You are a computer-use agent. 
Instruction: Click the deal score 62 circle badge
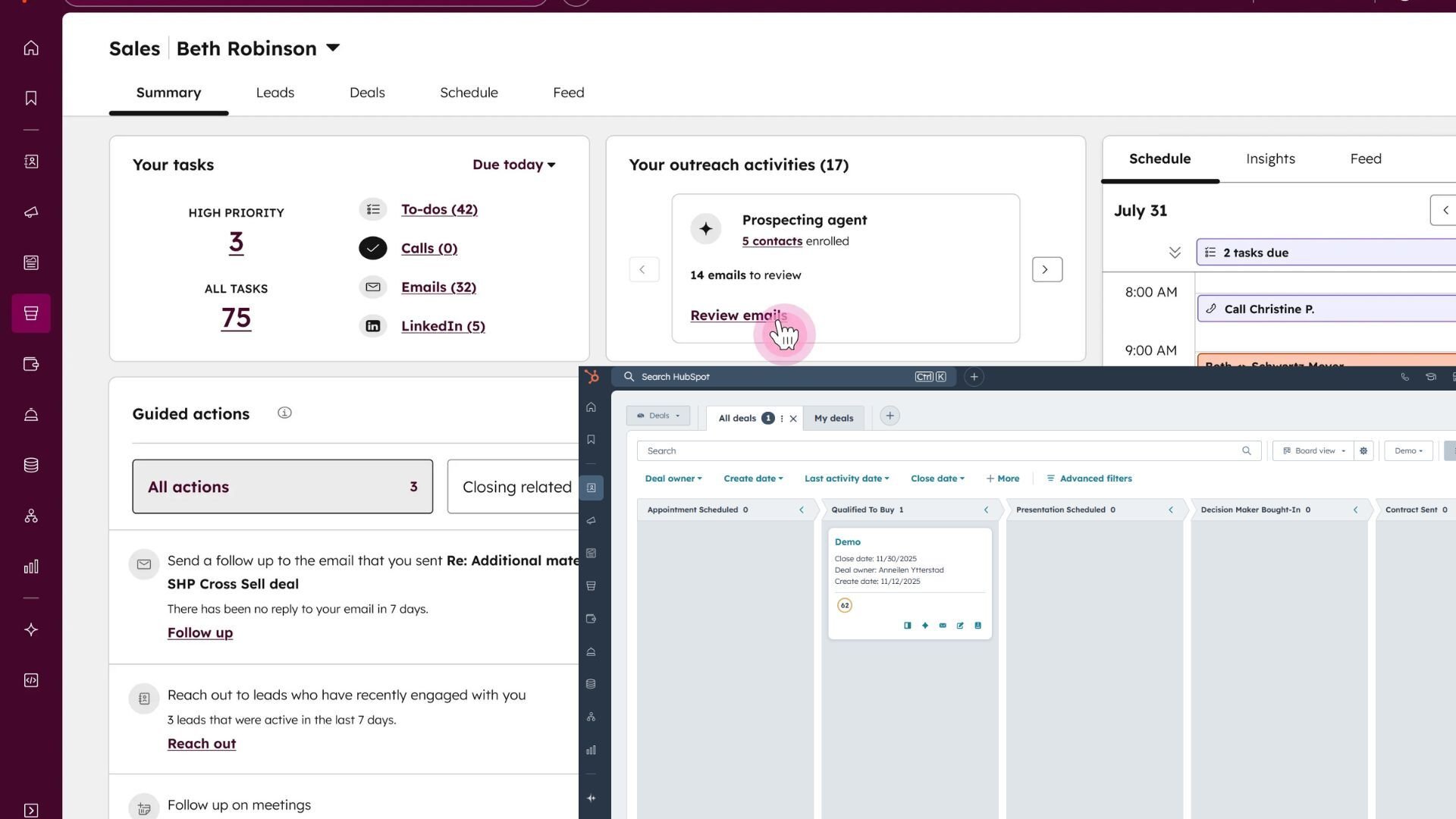click(x=844, y=605)
